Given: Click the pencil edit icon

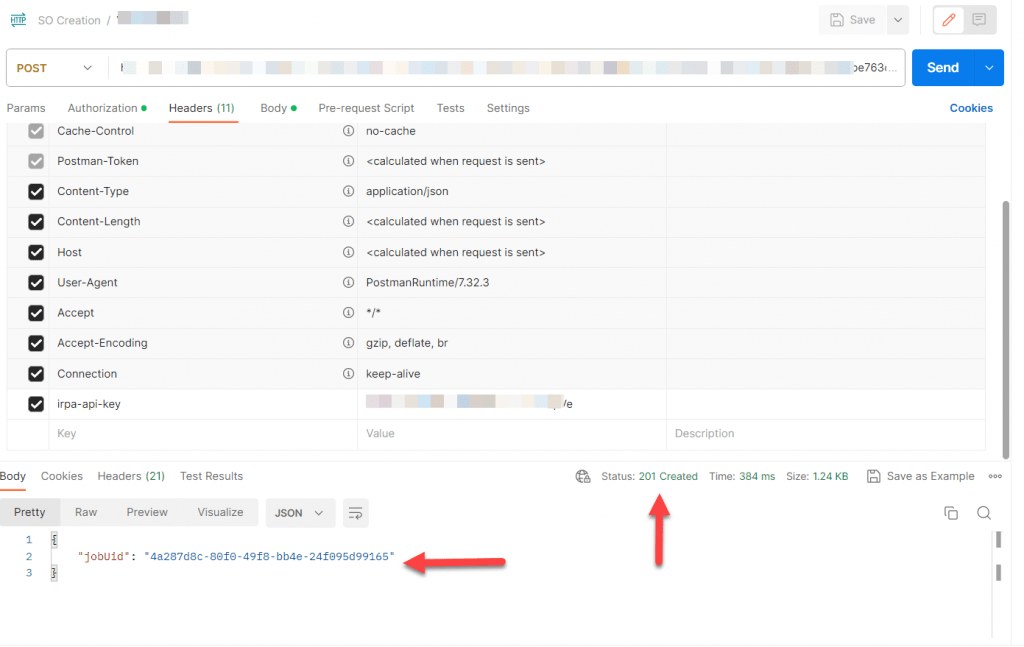Looking at the screenshot, I should coord(949,20).
